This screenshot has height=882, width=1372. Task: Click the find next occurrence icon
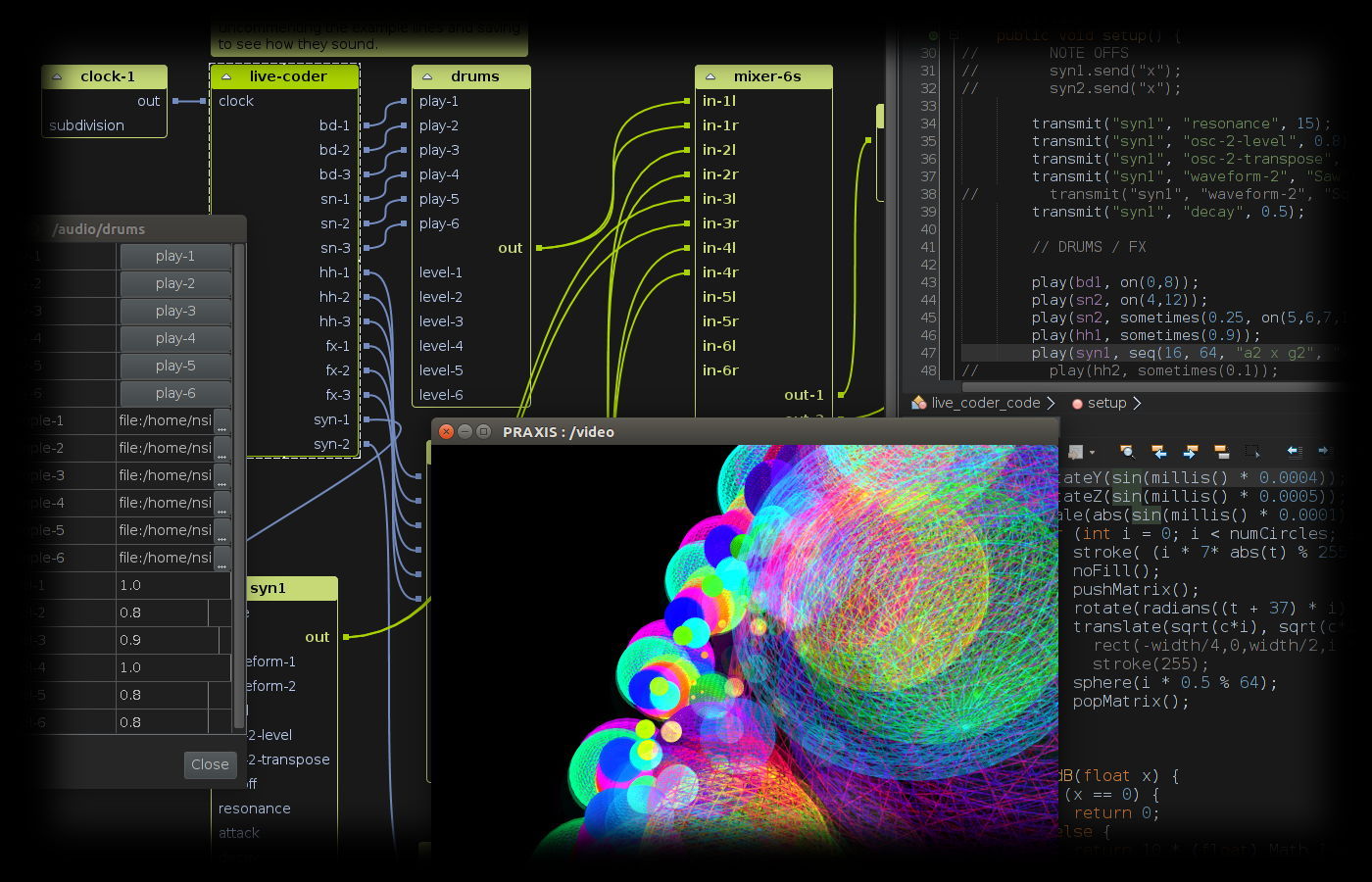1190,452
